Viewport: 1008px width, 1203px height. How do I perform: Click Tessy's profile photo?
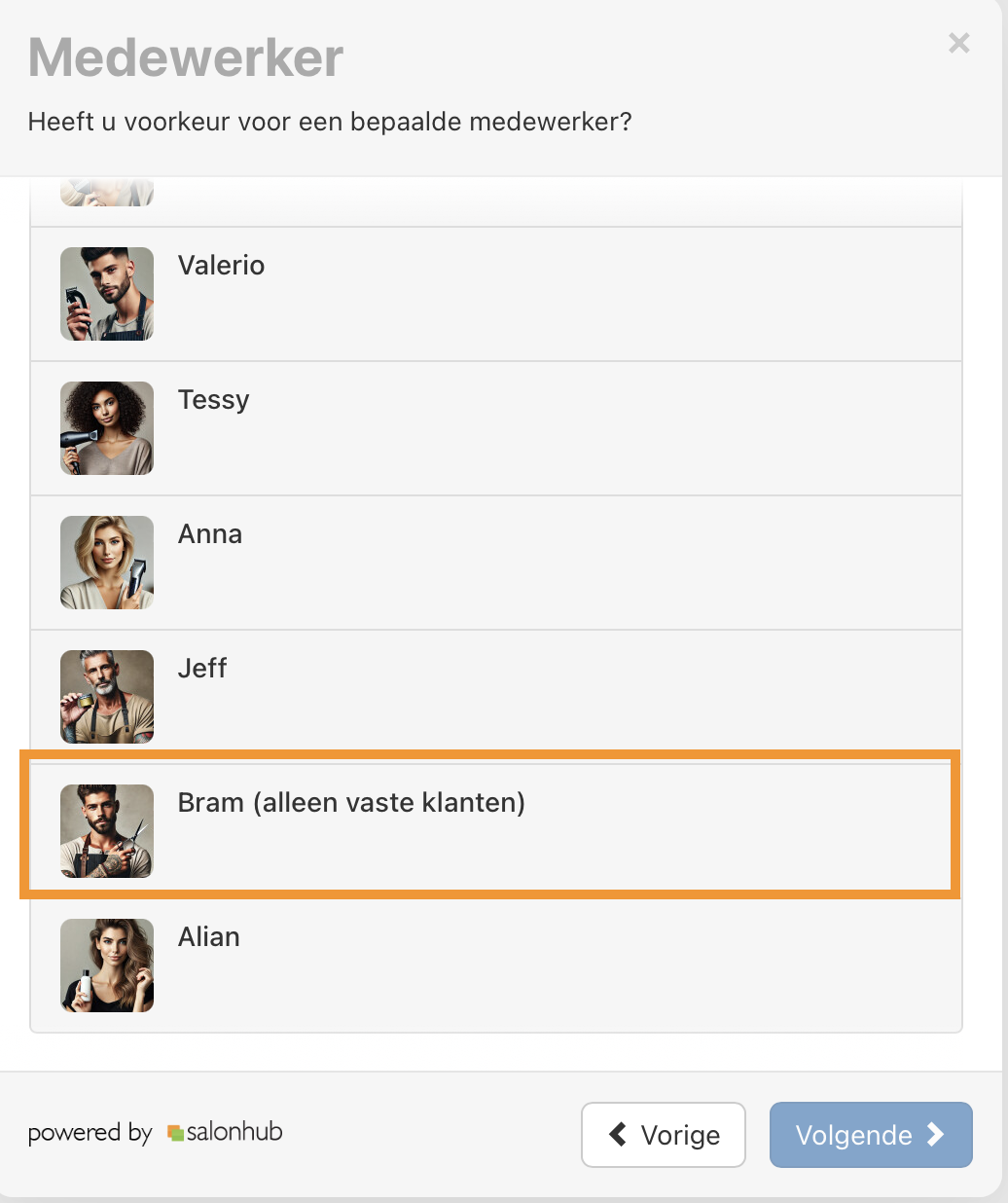[107, 428]
